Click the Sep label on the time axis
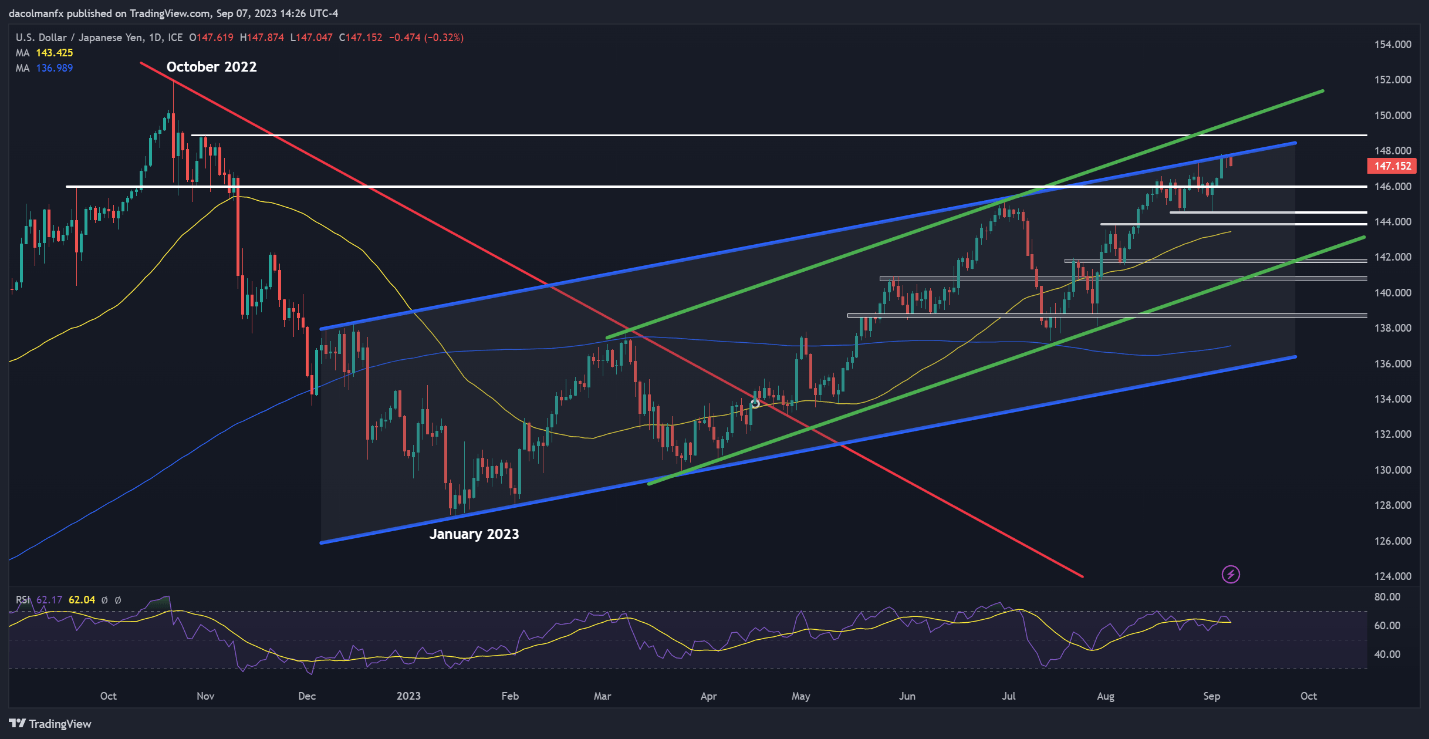The width and height of the screenshot is (1429, 739). pyautogui.click(x=1210, y=696)
